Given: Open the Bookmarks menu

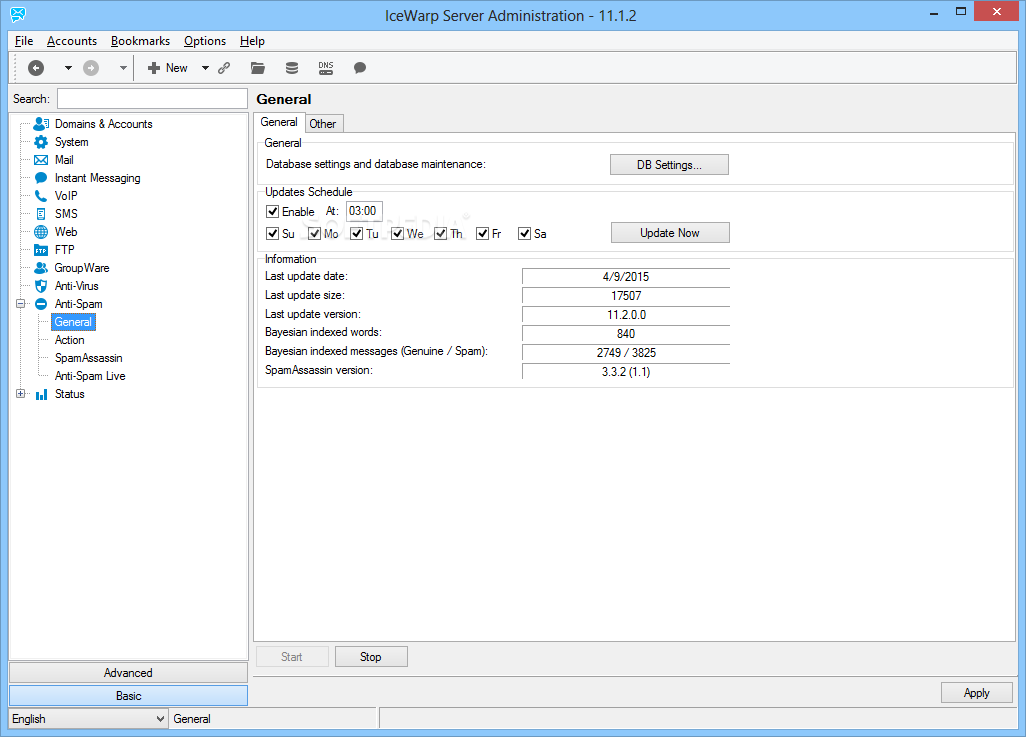Looking at the screenshot, I should pos(140,41).
